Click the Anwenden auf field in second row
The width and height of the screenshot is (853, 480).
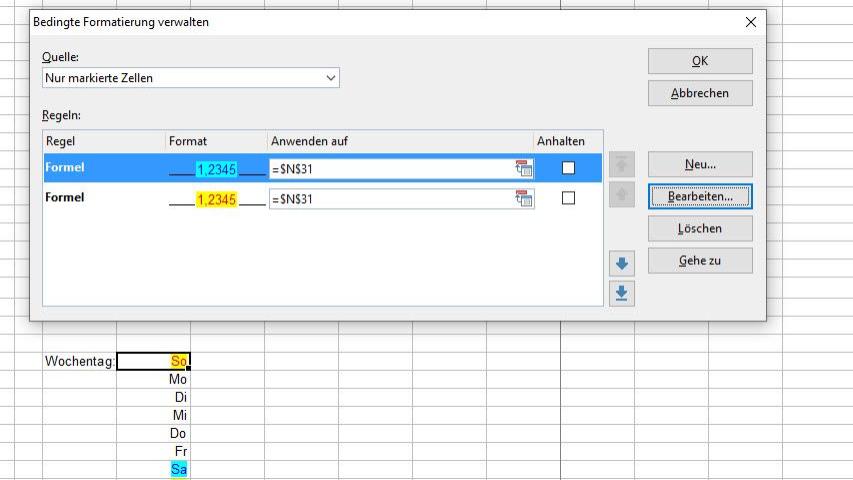click(390, 199)
